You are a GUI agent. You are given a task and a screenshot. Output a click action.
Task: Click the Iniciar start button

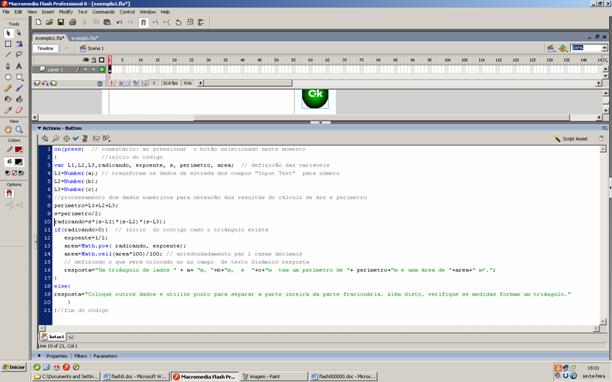click(x=14, y=367)
